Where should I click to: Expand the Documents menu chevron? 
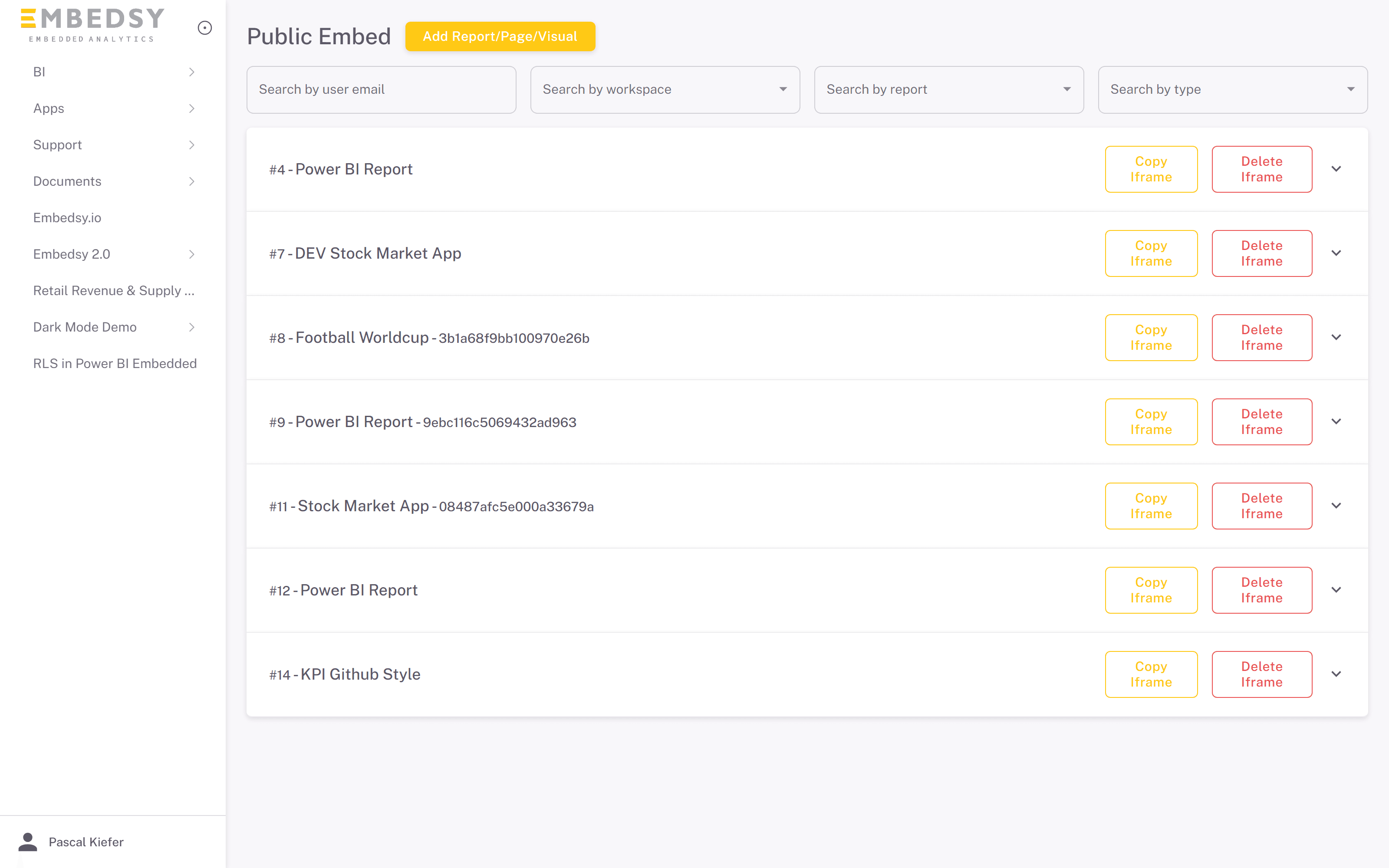pyautogui.click(x=192, y=181)
